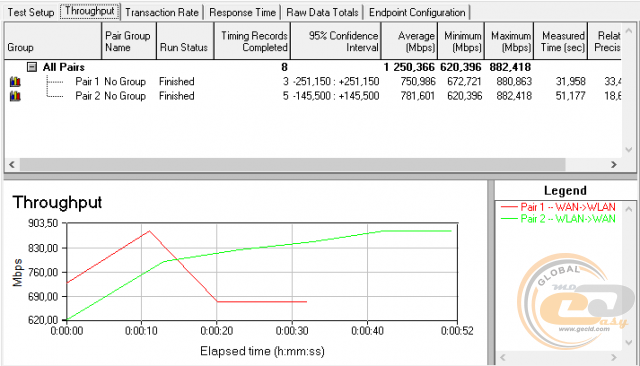Click the Run Status column header

(x=185, y=41)
